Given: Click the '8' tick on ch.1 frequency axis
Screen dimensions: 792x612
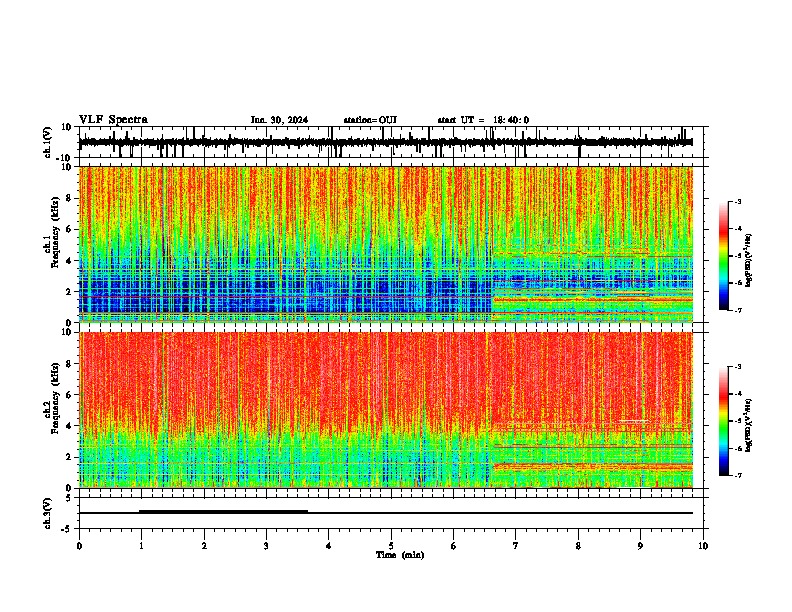Looking at the screenshot, I should coord(70,198).
